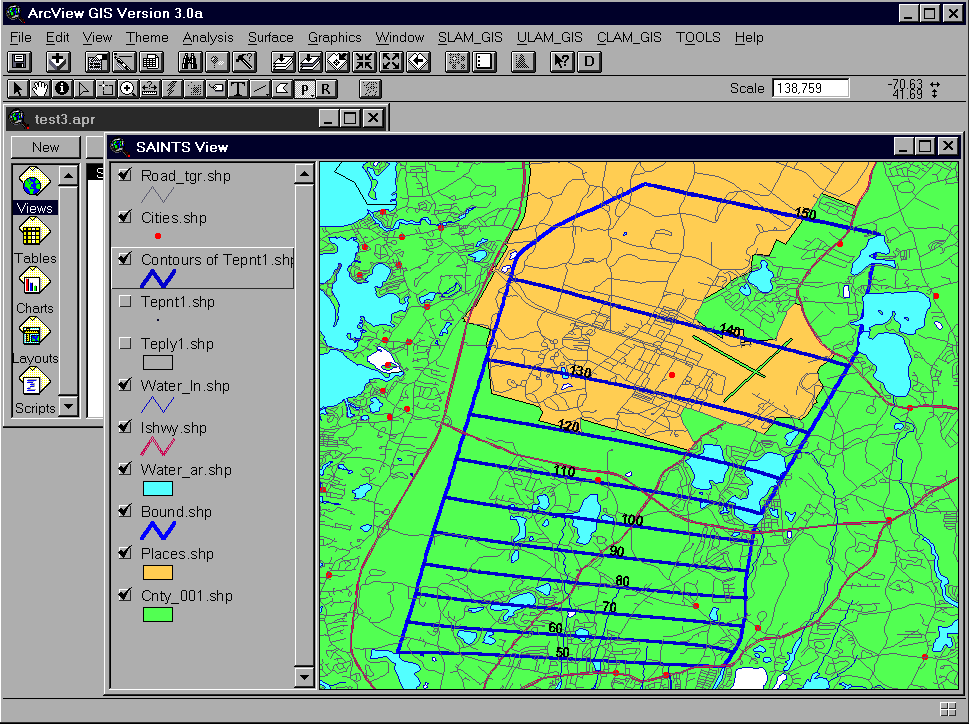
Task: Open the Surface menu
Action: (x=271, y=38)
